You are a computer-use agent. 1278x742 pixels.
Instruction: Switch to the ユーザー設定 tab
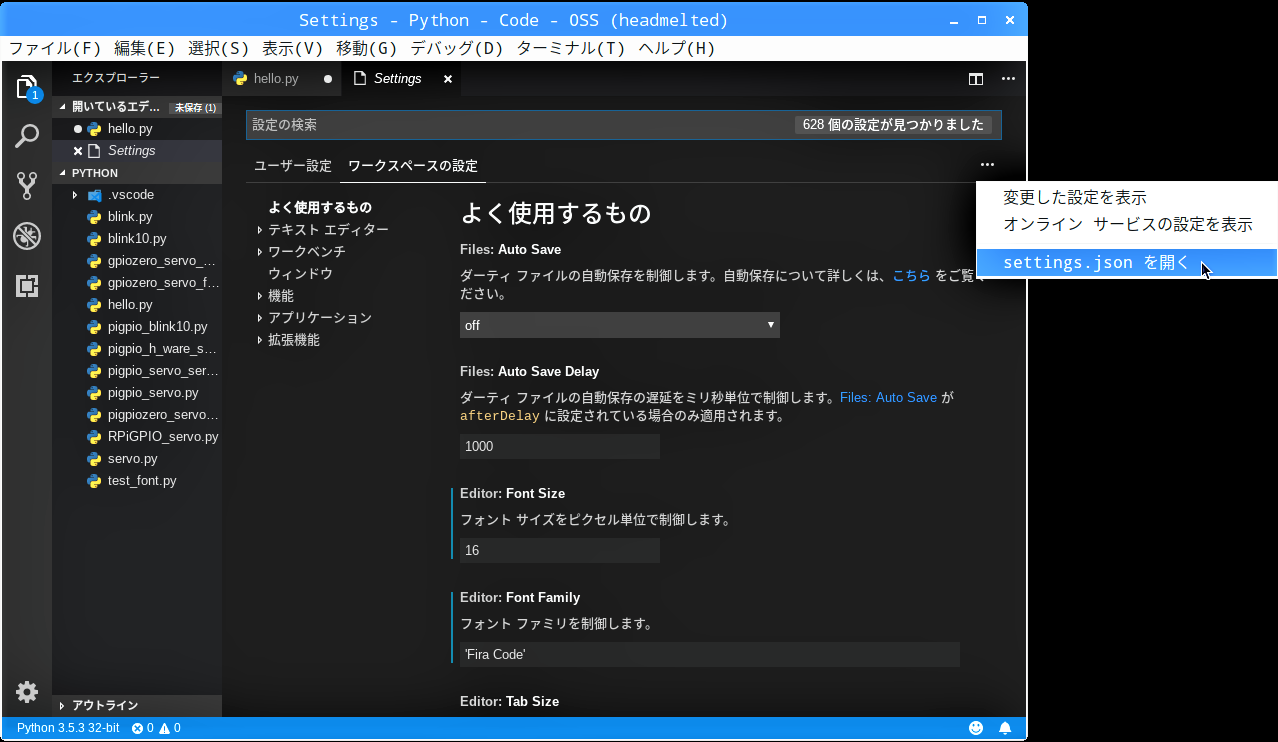(x=292, y=166)
